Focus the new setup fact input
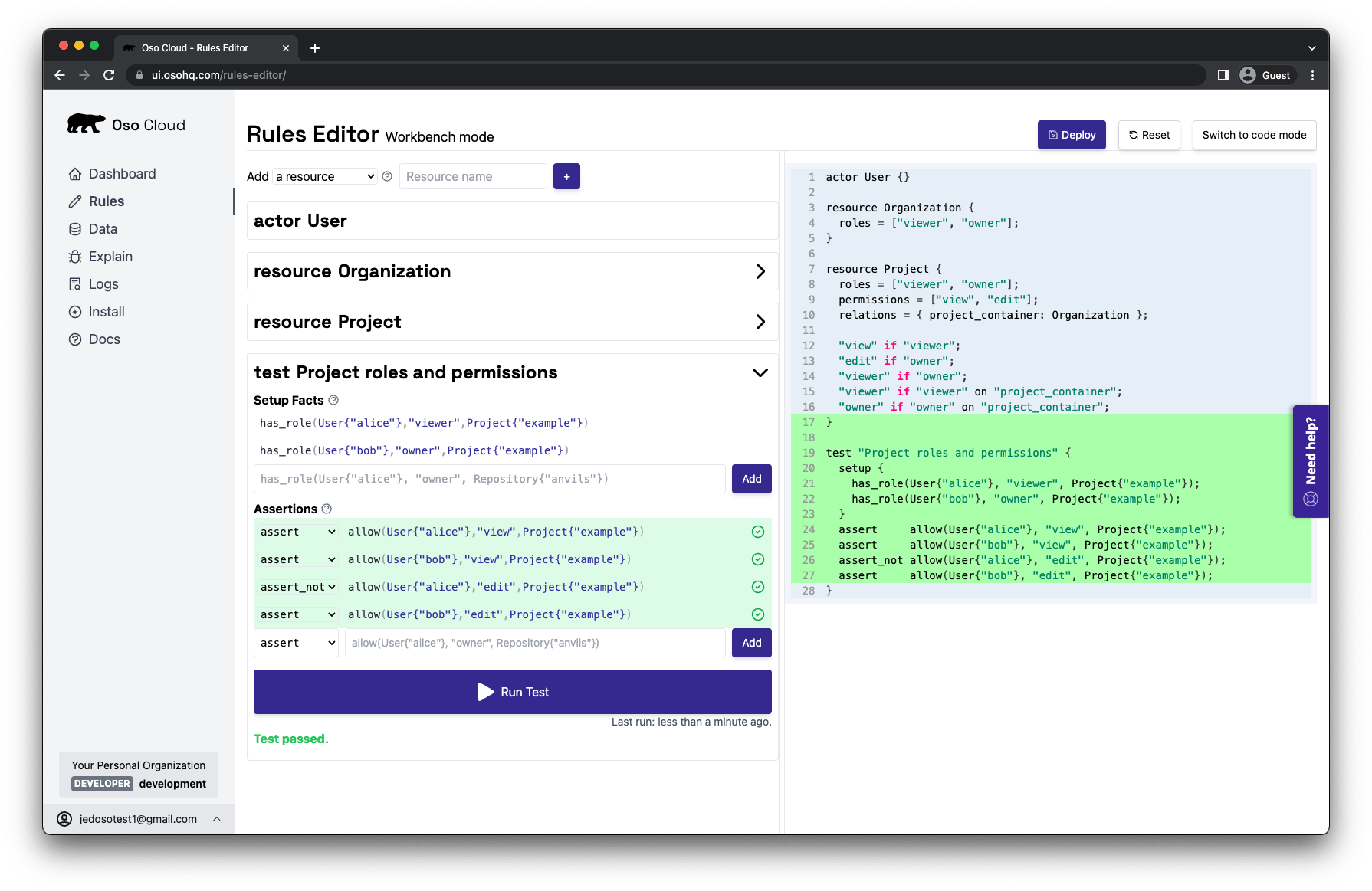 pyautogui.click(x=490, y=479)
